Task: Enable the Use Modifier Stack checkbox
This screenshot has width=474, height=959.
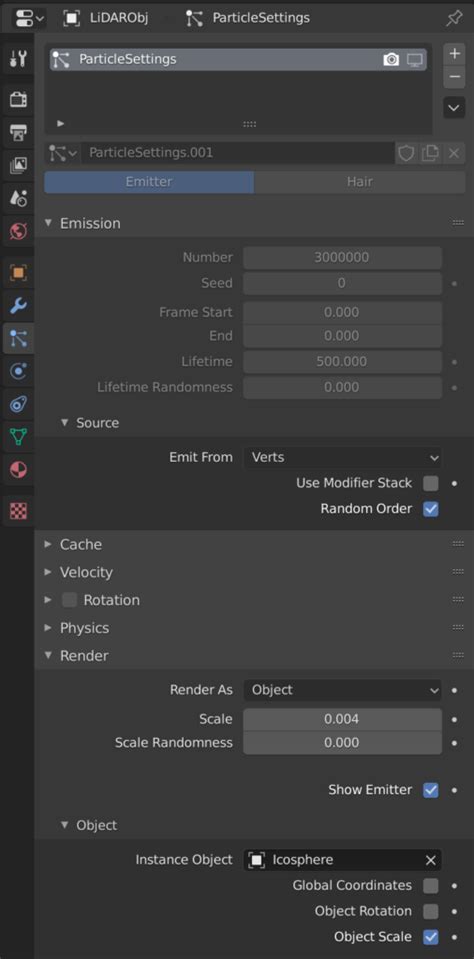Action: click(431, 483)
